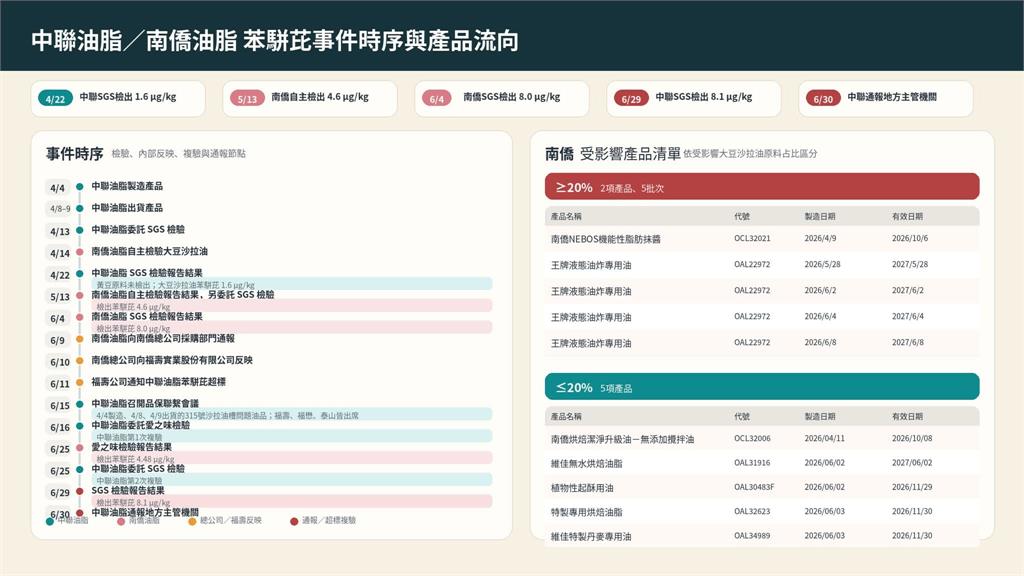
Task: Click the pink timeline dot for 4/14
Action: [x=80, y=252]
